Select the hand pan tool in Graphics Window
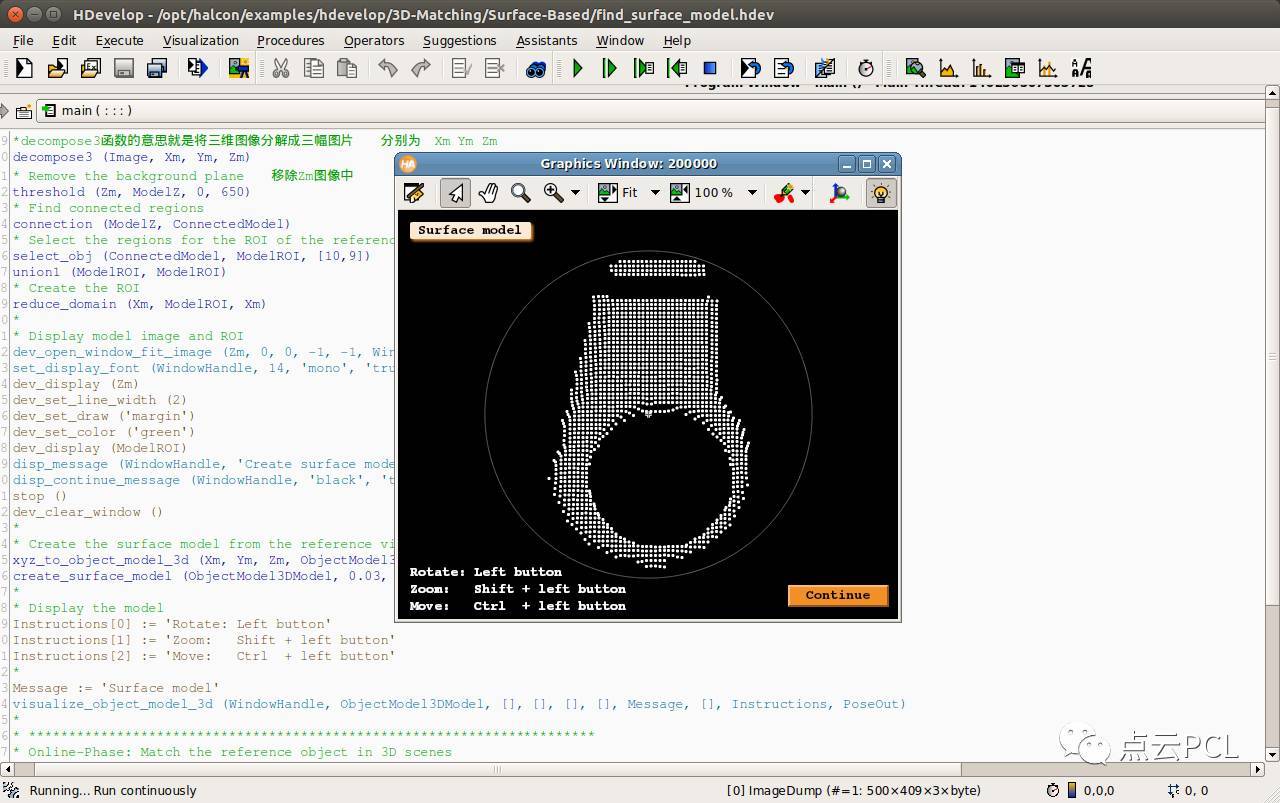The height and width of the screenshot is (803, 1280). (x=488, y=193)
